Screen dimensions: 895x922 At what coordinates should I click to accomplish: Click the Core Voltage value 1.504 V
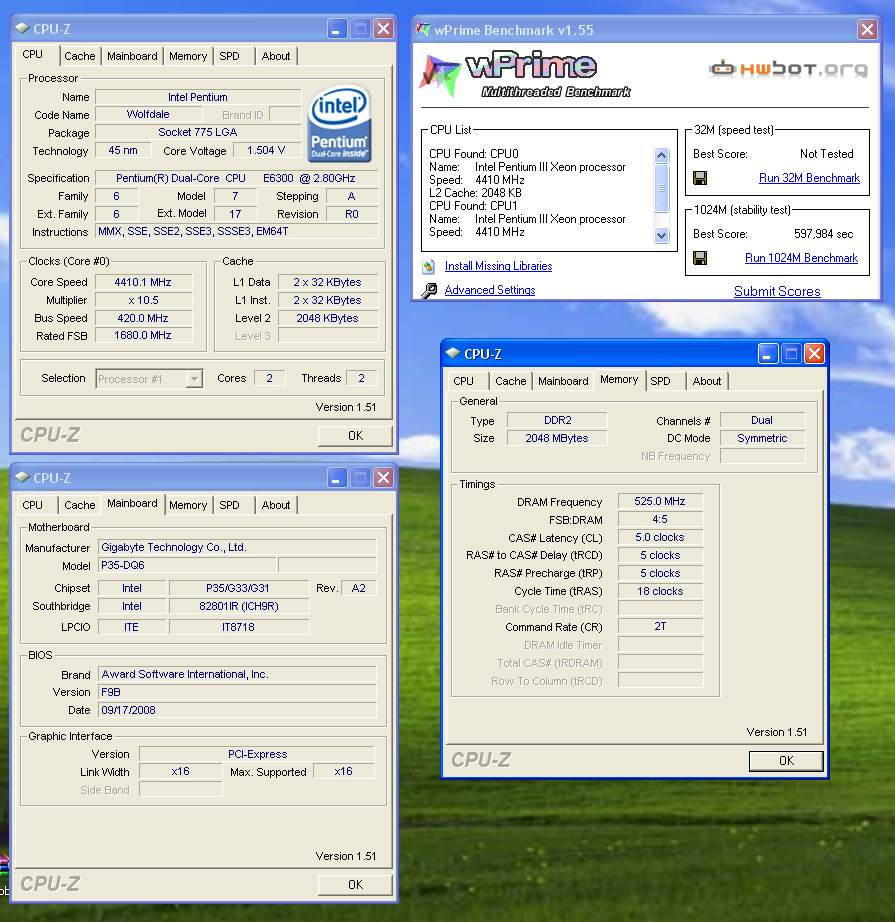coord(266,151)
